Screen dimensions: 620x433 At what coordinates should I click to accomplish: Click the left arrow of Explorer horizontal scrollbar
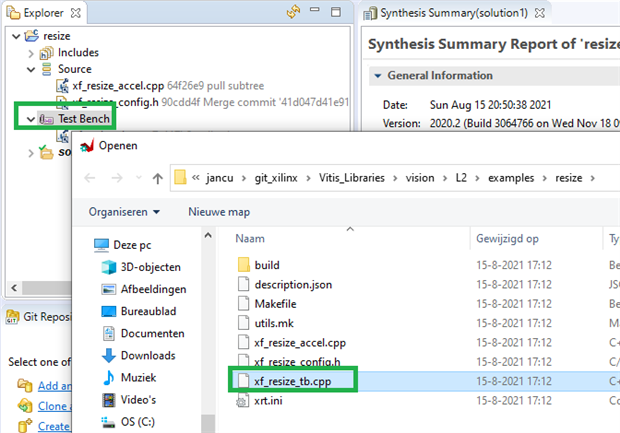(14, 287)
